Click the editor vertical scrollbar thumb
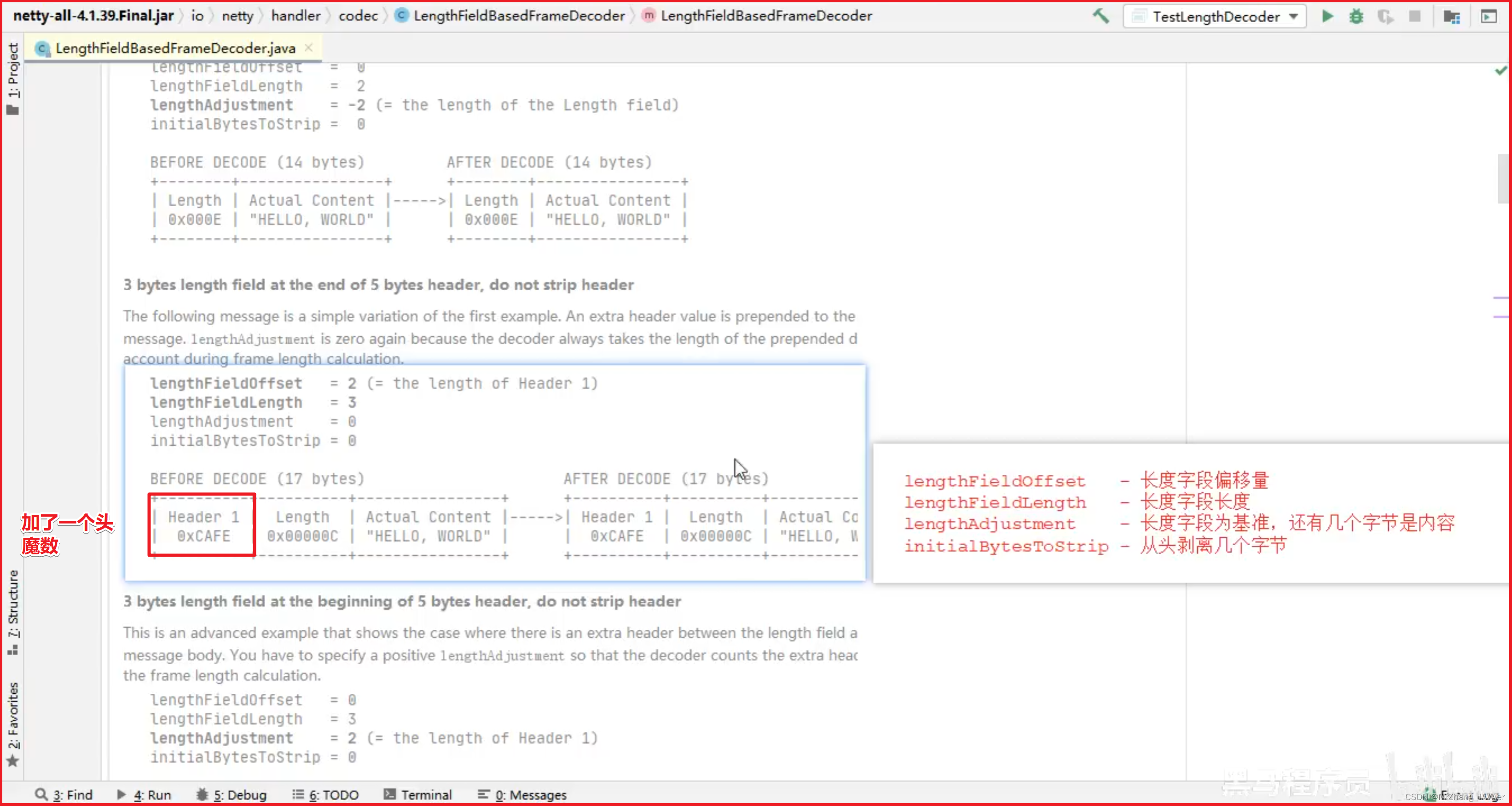The width and height of the screenshot is (1512, 806). 1503,178
